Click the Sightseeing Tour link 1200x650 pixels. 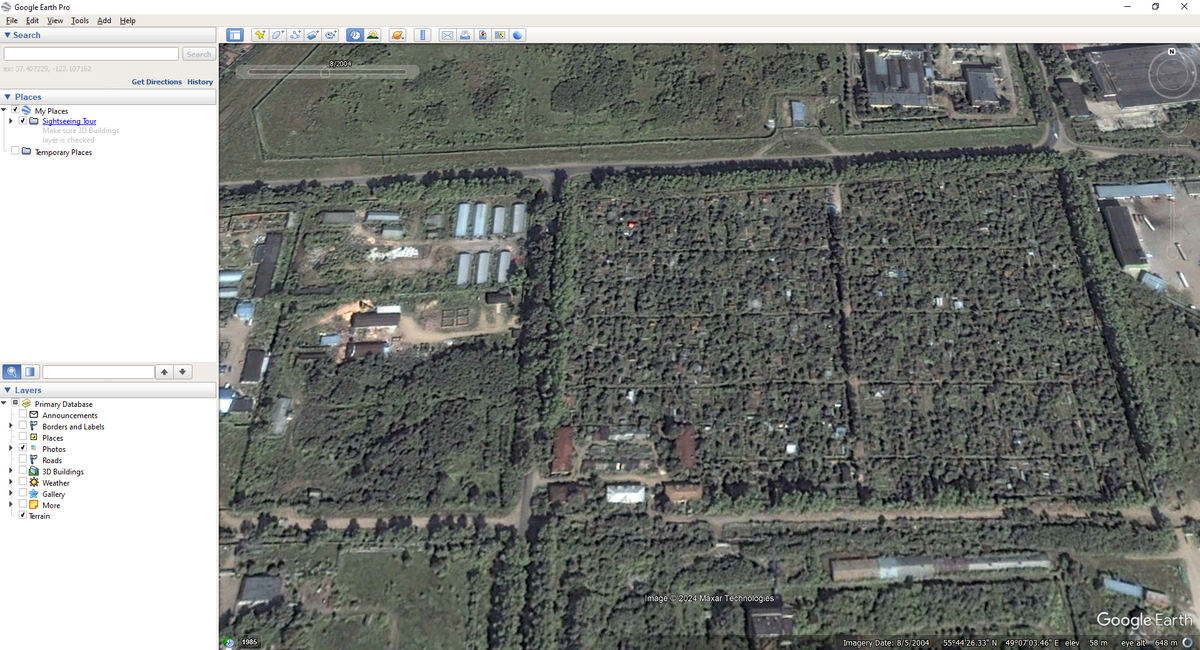(x=69, y=121)
